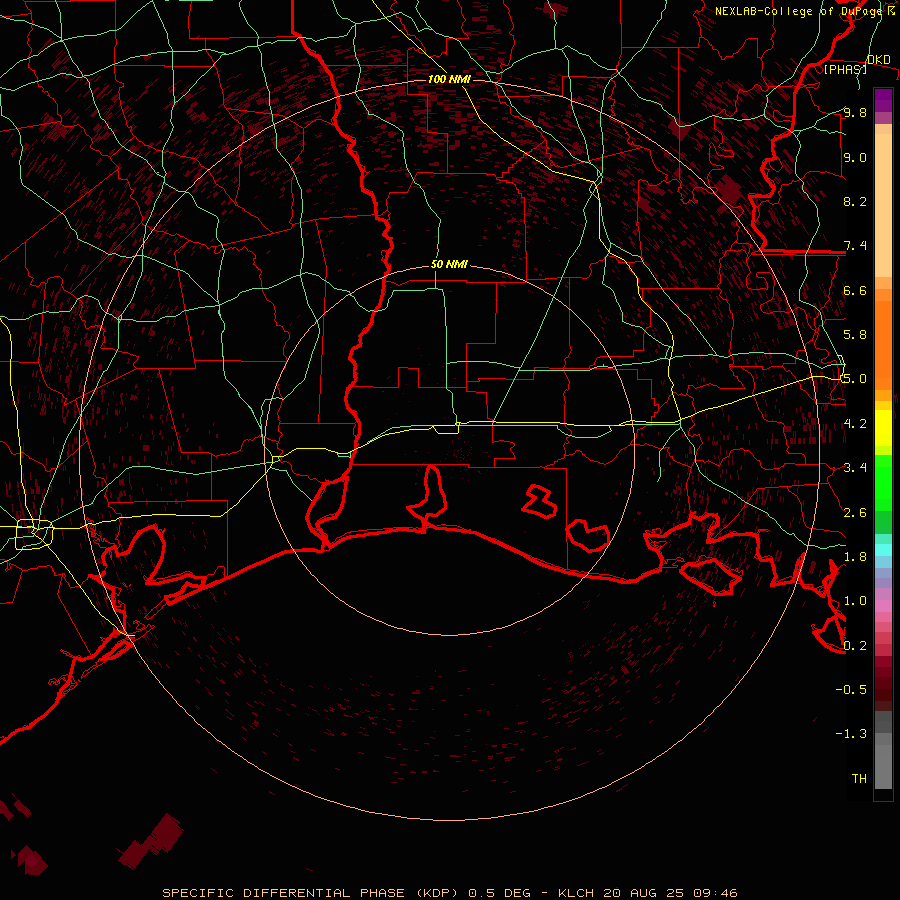Click the 0.2 legend value
The width and height of the screenshot is (900, 900).
855,646
